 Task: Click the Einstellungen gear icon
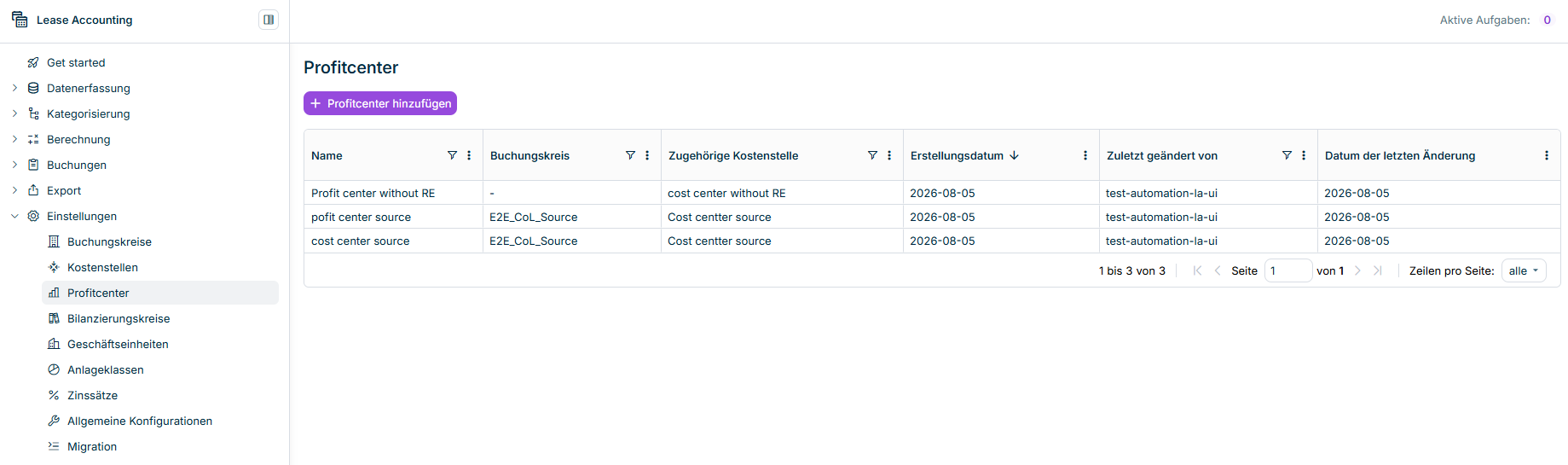coord(33,216)
